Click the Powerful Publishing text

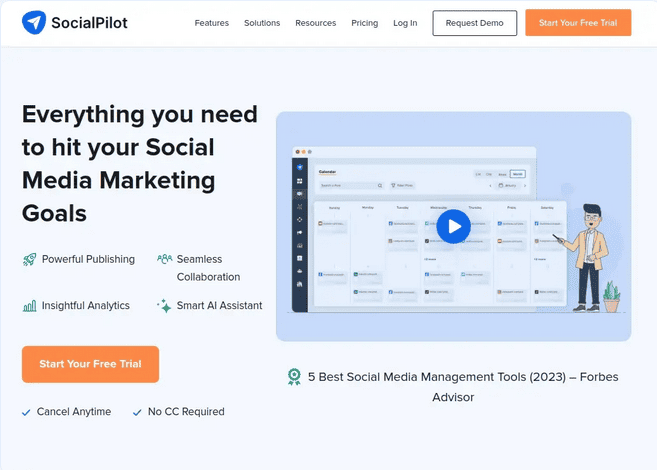point(88,259)
